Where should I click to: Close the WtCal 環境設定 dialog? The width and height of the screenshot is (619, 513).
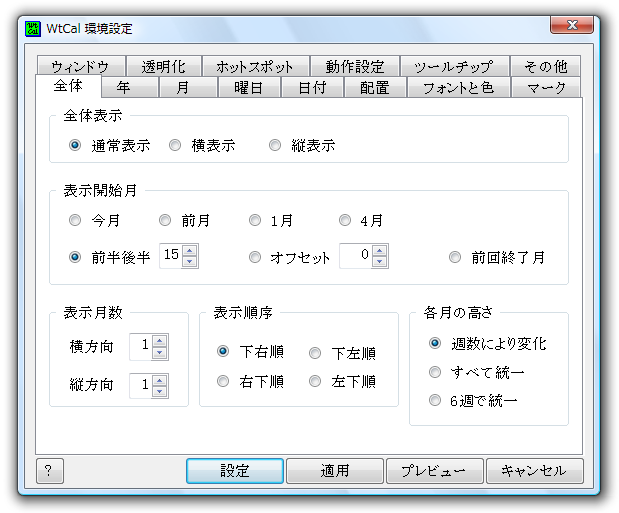click(572, 25)
